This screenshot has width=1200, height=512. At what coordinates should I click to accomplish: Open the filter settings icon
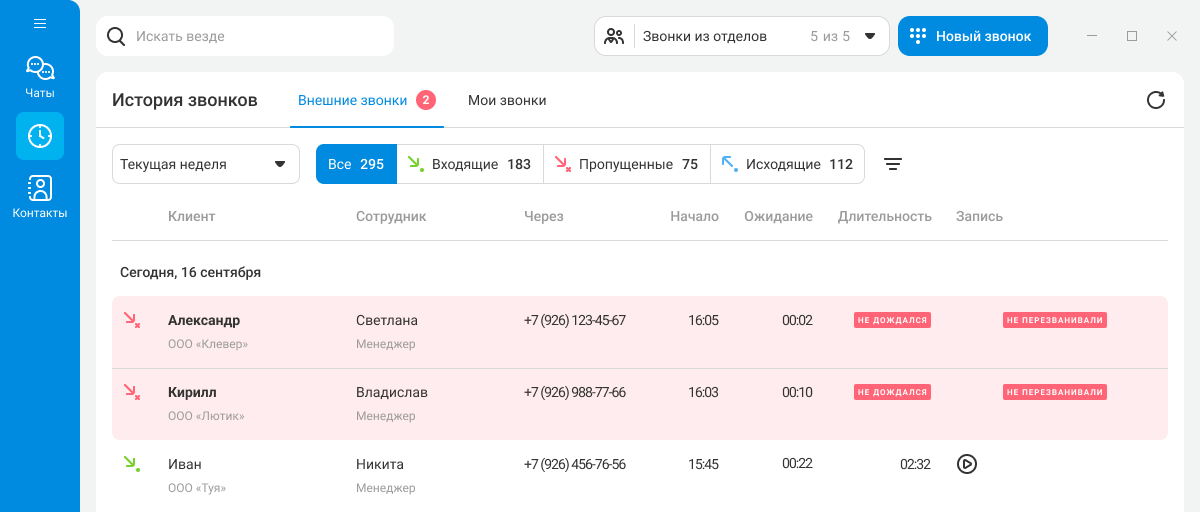[893, 165]
